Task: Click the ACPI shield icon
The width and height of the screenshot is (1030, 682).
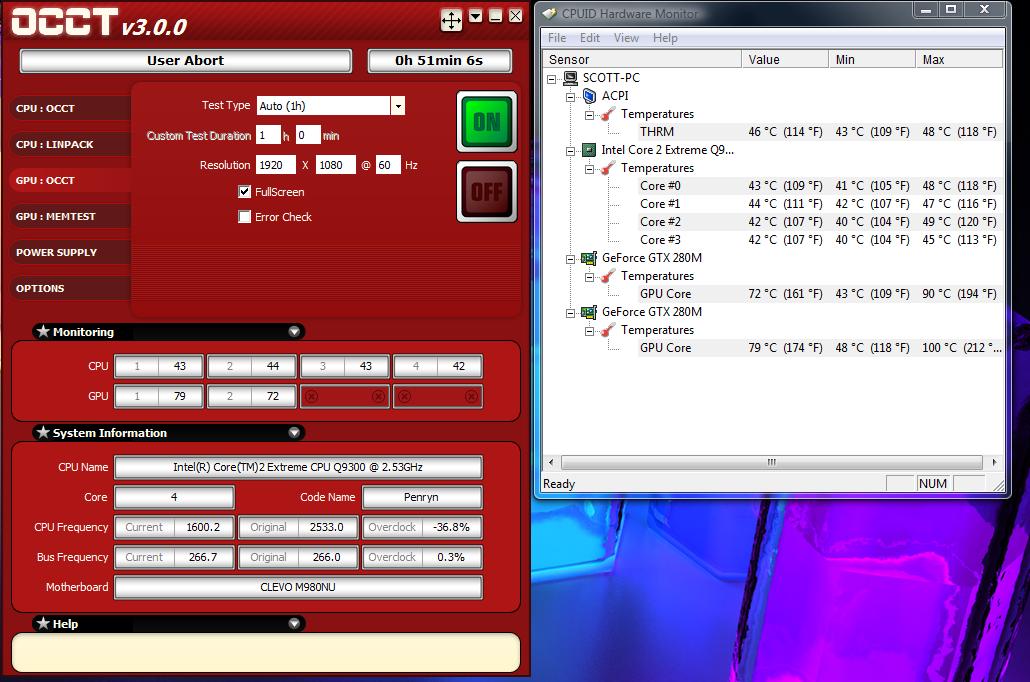Action: (589, 96)
